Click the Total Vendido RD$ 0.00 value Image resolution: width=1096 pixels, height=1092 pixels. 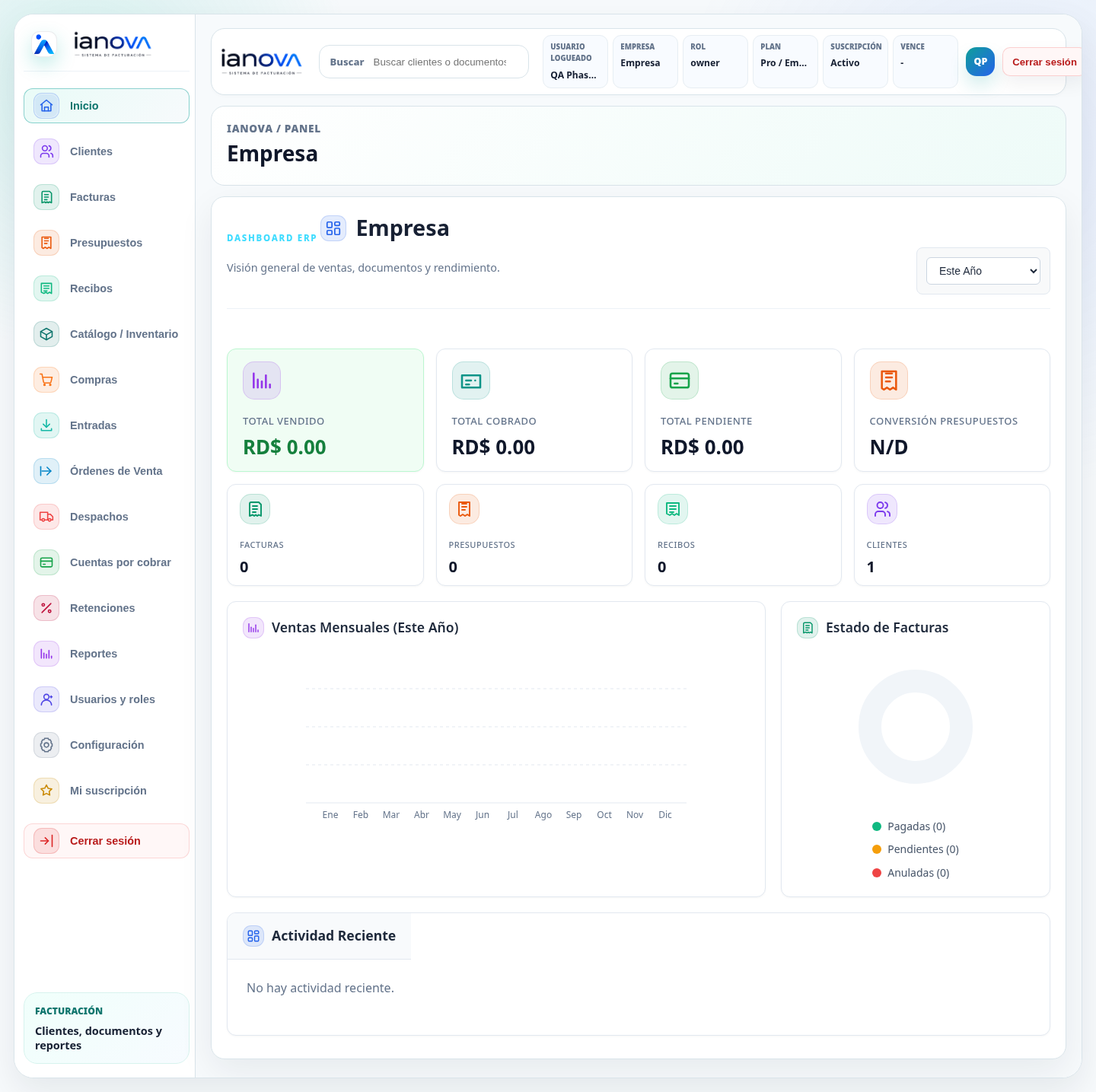[x=285, y=447]
